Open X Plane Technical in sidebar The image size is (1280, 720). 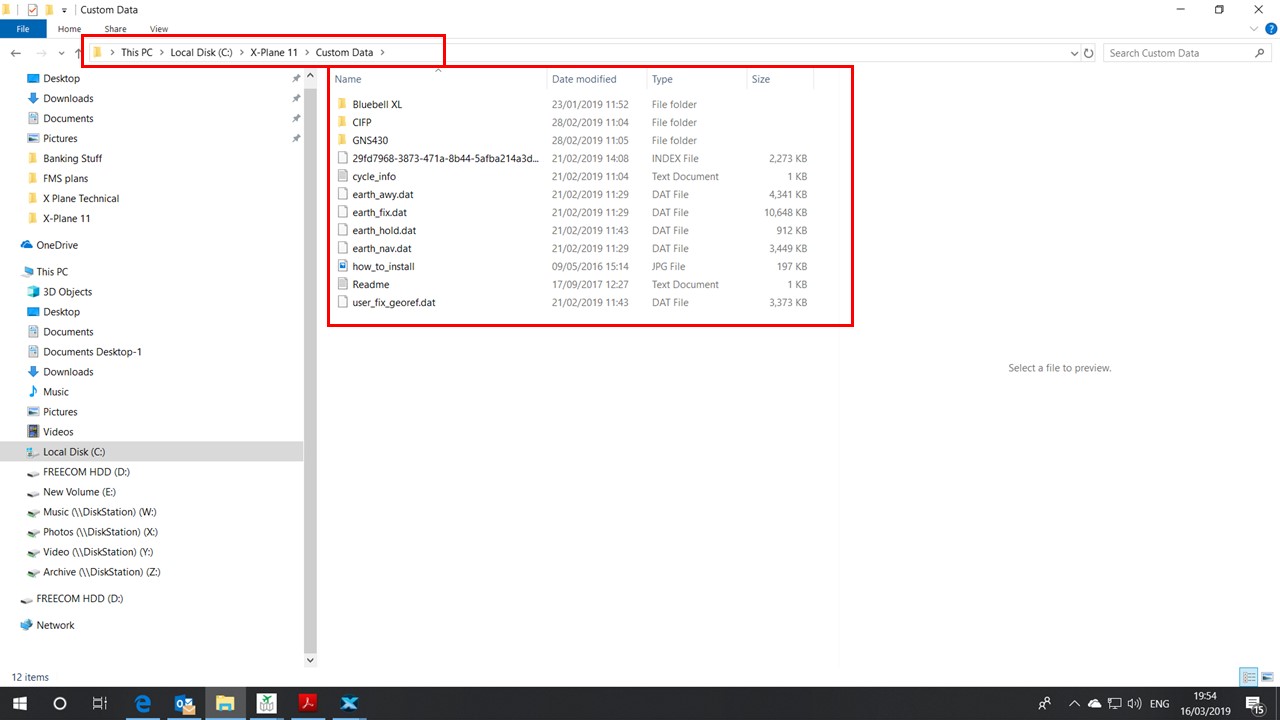pyautogui.click(x=81, y=198)
